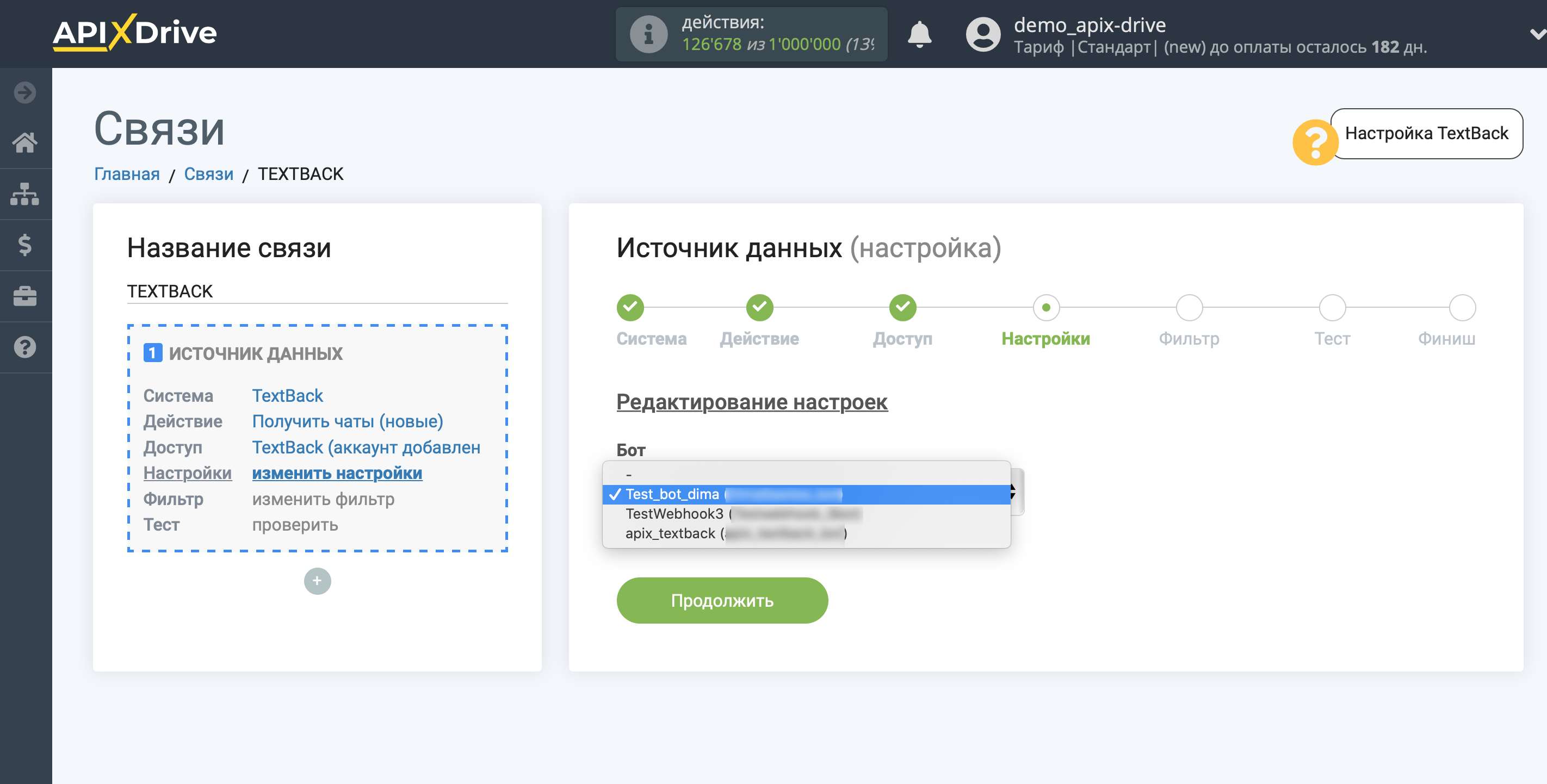
Task: Edit the connection name TEXTBACK field
Action: (x=317, y=291)
